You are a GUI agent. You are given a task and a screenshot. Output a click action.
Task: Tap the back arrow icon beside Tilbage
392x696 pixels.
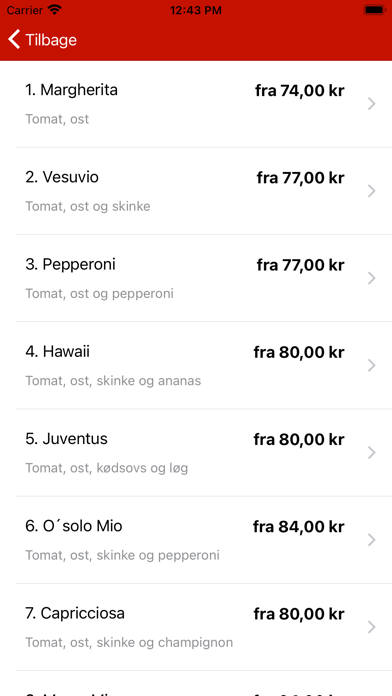14,40
